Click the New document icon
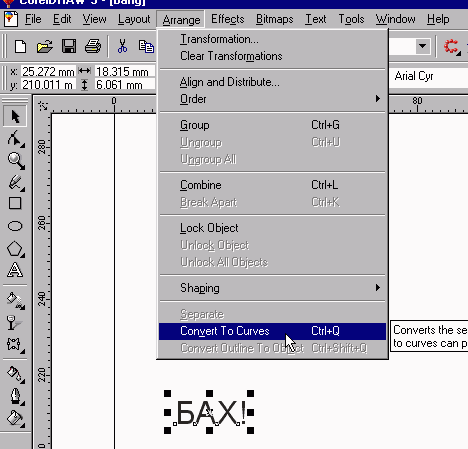Screen dimensions: 468x449 [x=21, y=46]
